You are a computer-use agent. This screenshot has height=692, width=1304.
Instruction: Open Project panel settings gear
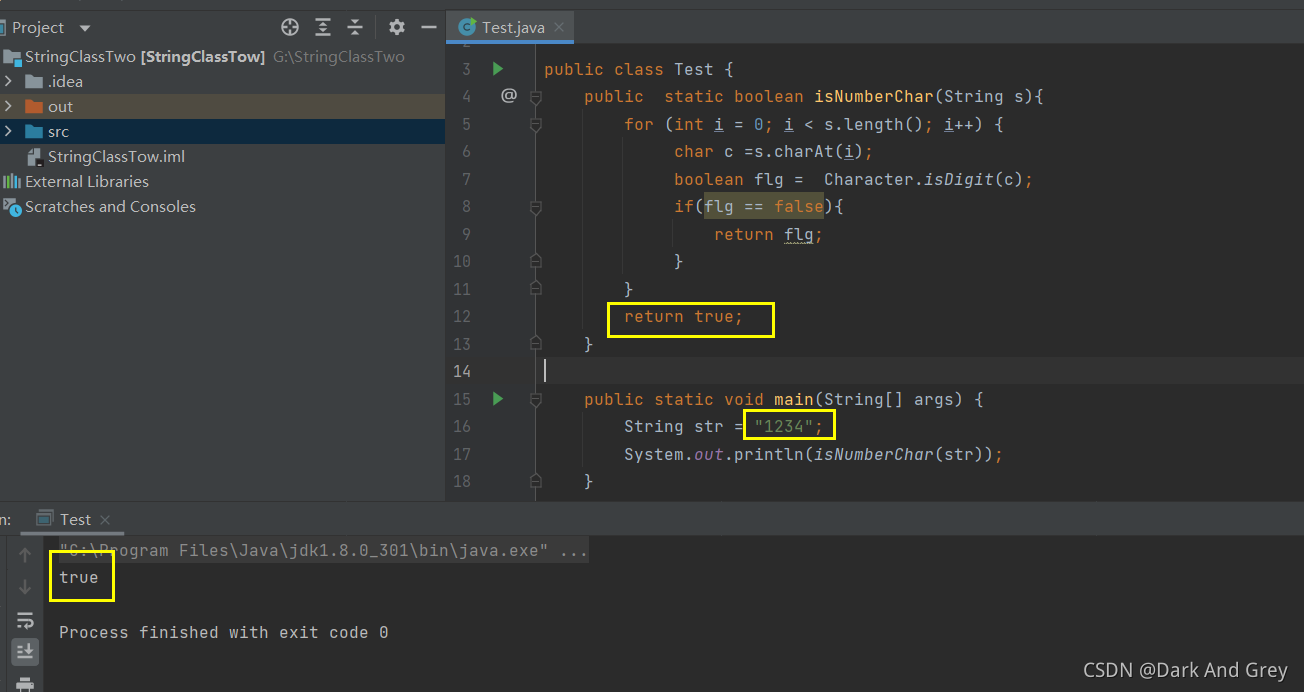tap(397, 27)
